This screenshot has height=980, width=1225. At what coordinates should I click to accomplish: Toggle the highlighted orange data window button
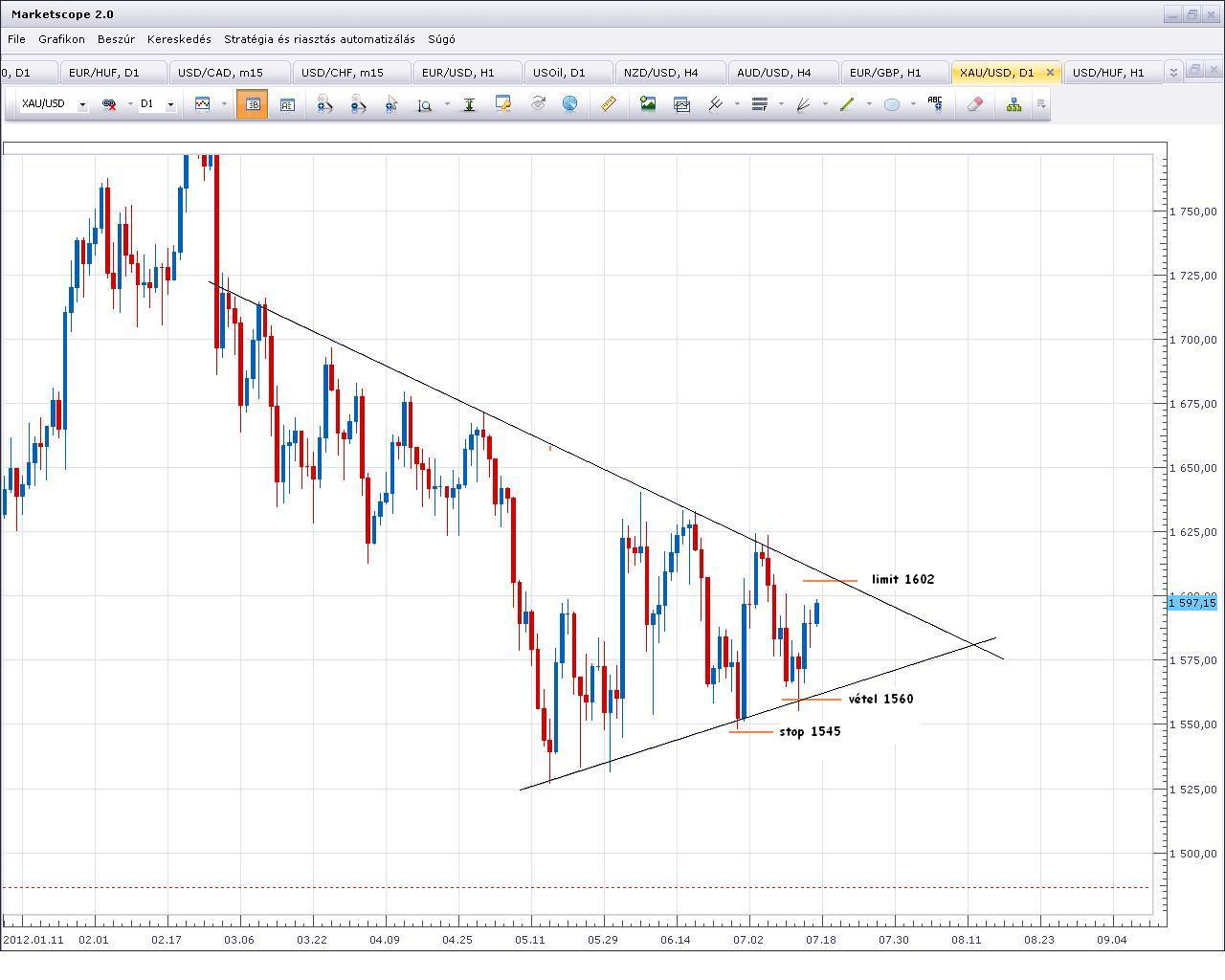click(252, 103)
